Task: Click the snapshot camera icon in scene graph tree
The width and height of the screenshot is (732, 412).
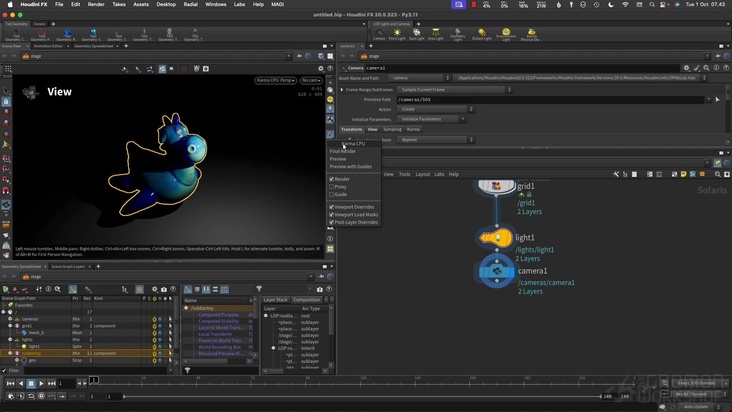Action: pos(164,289)
